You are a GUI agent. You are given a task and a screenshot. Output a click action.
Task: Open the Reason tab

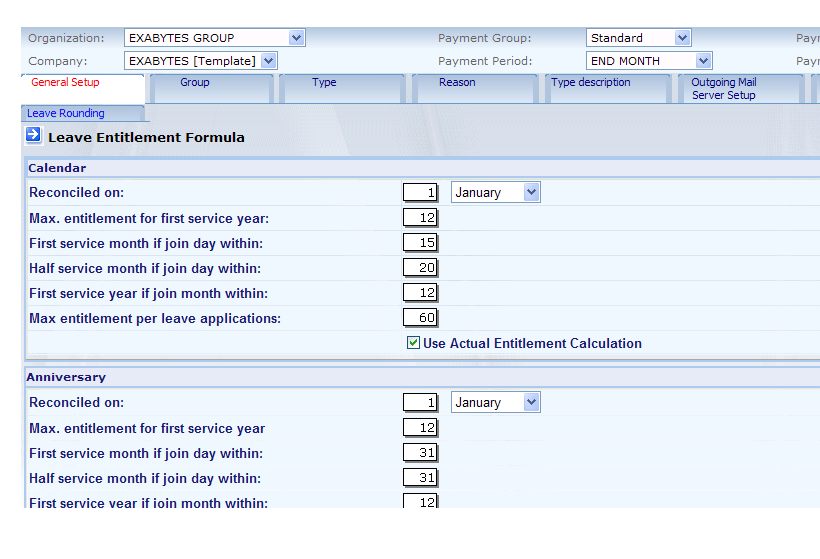[457, 83]
